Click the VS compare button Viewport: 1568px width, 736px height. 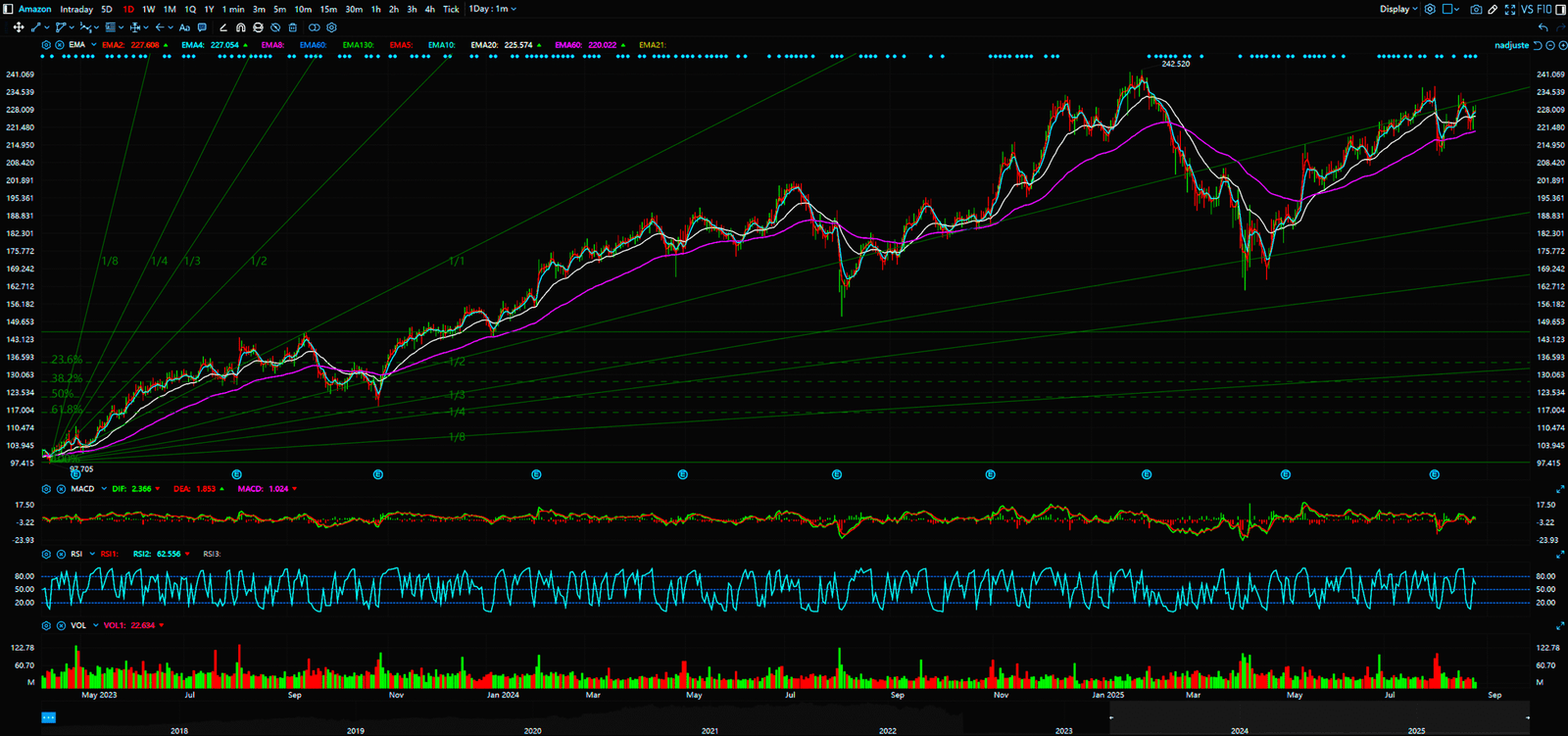point(1527,9)
